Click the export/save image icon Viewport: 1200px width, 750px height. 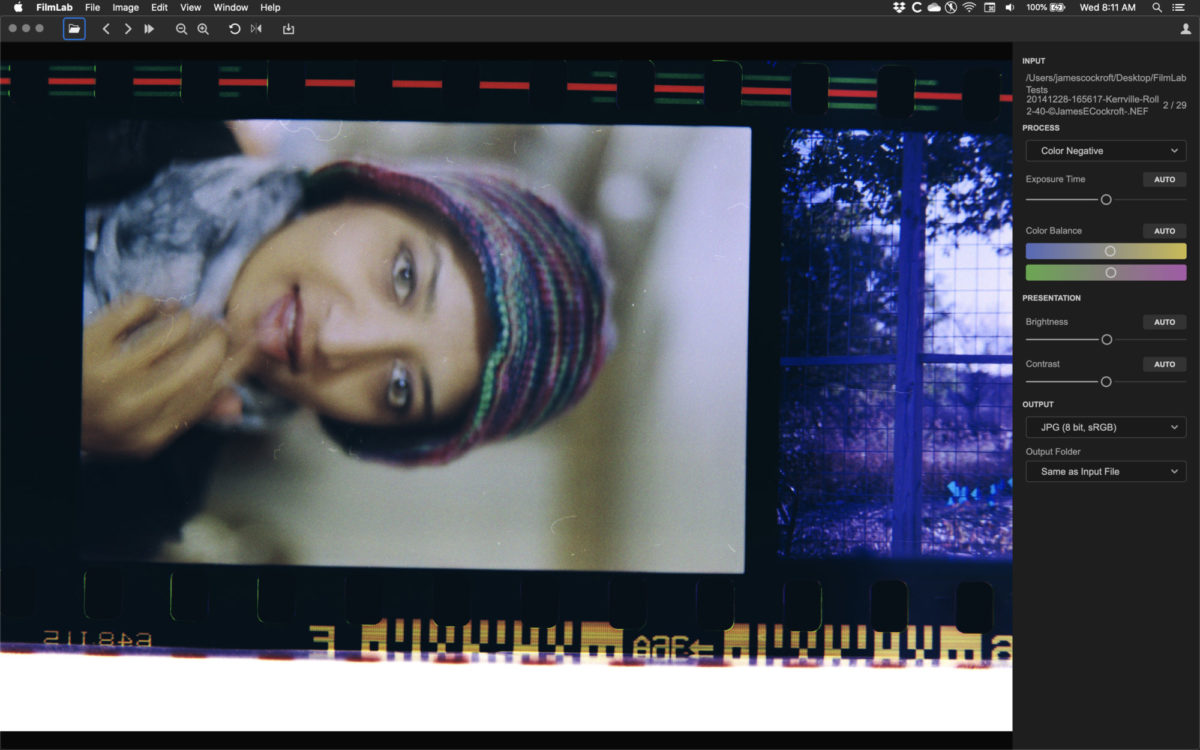click(288, 29)
